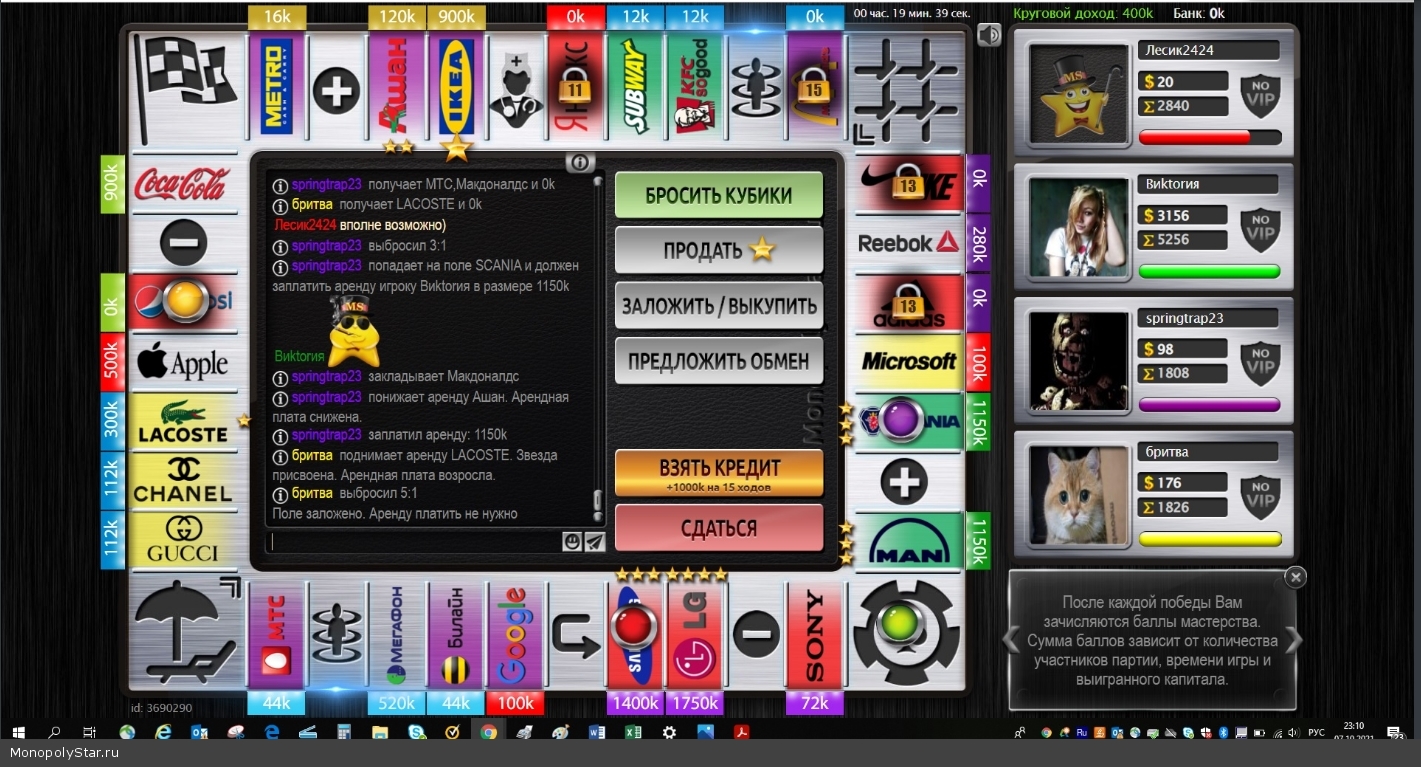Click the SUBWAY board cell
Viewport: 1421px width, 767px height.
click(635, 87)
